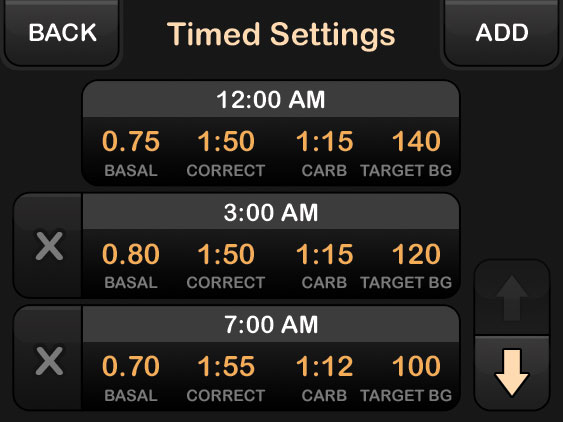Edit the 0.80 basal rate at 3:00 AM
This screenshot has width=563, height=422.
(x=131, y=254)
